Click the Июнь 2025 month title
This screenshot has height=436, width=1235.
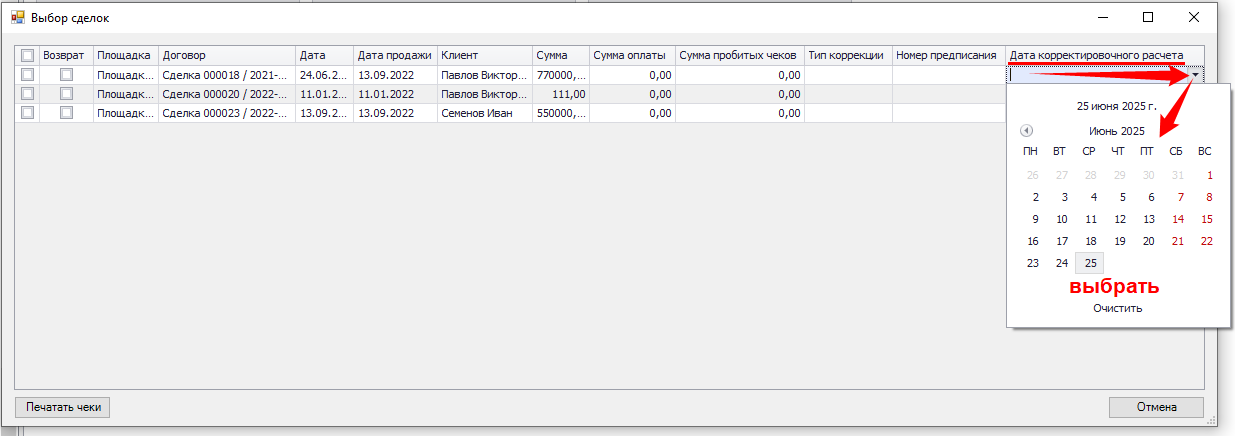[x=1117, y=131]
